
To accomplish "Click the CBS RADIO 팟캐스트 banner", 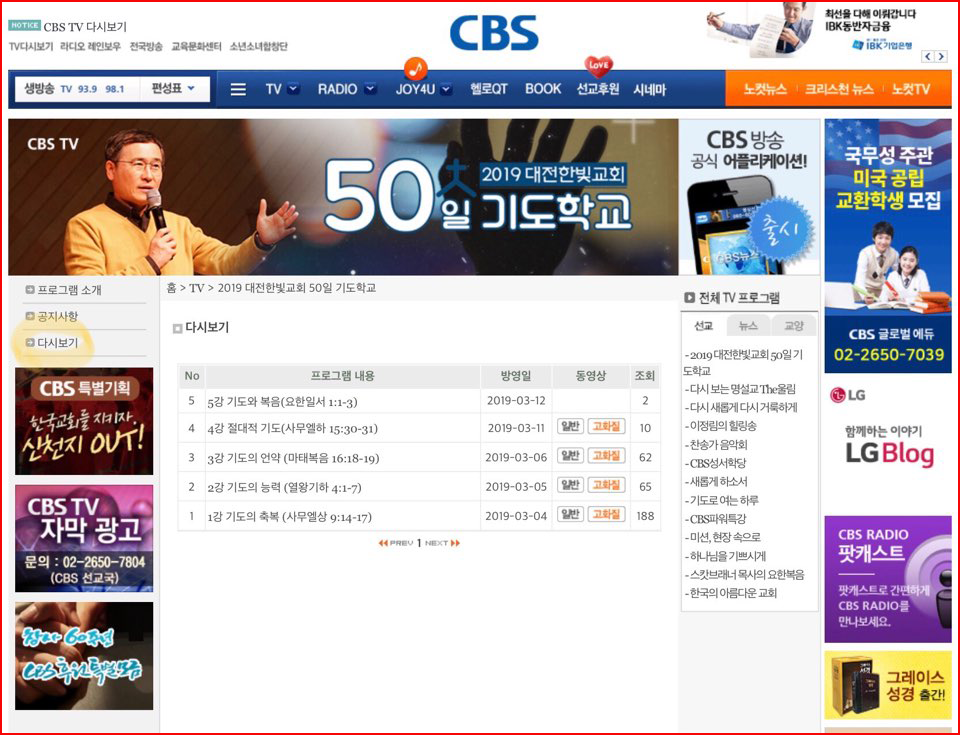I will (x=888, y=579).
